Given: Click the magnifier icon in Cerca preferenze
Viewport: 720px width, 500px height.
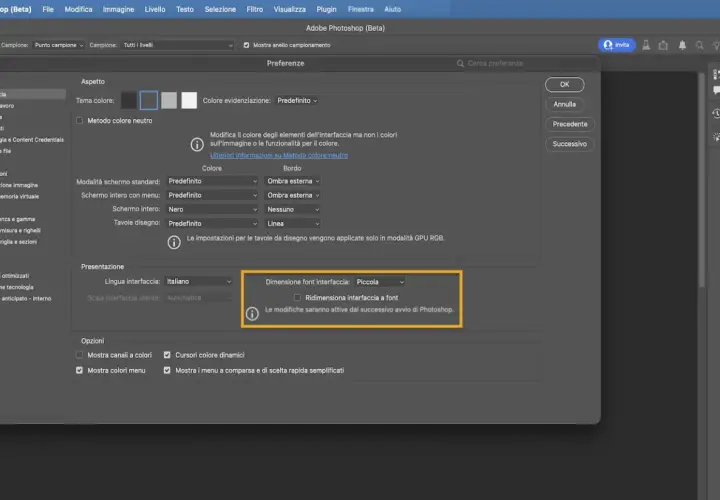Looking at the screenshot, I should pyautogui.click(x=460, y=63).
